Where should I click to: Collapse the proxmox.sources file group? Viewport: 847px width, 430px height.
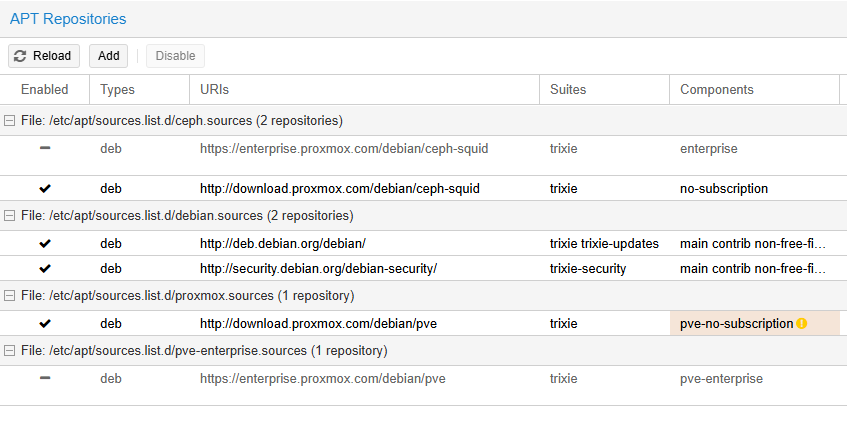click(9, 295)
